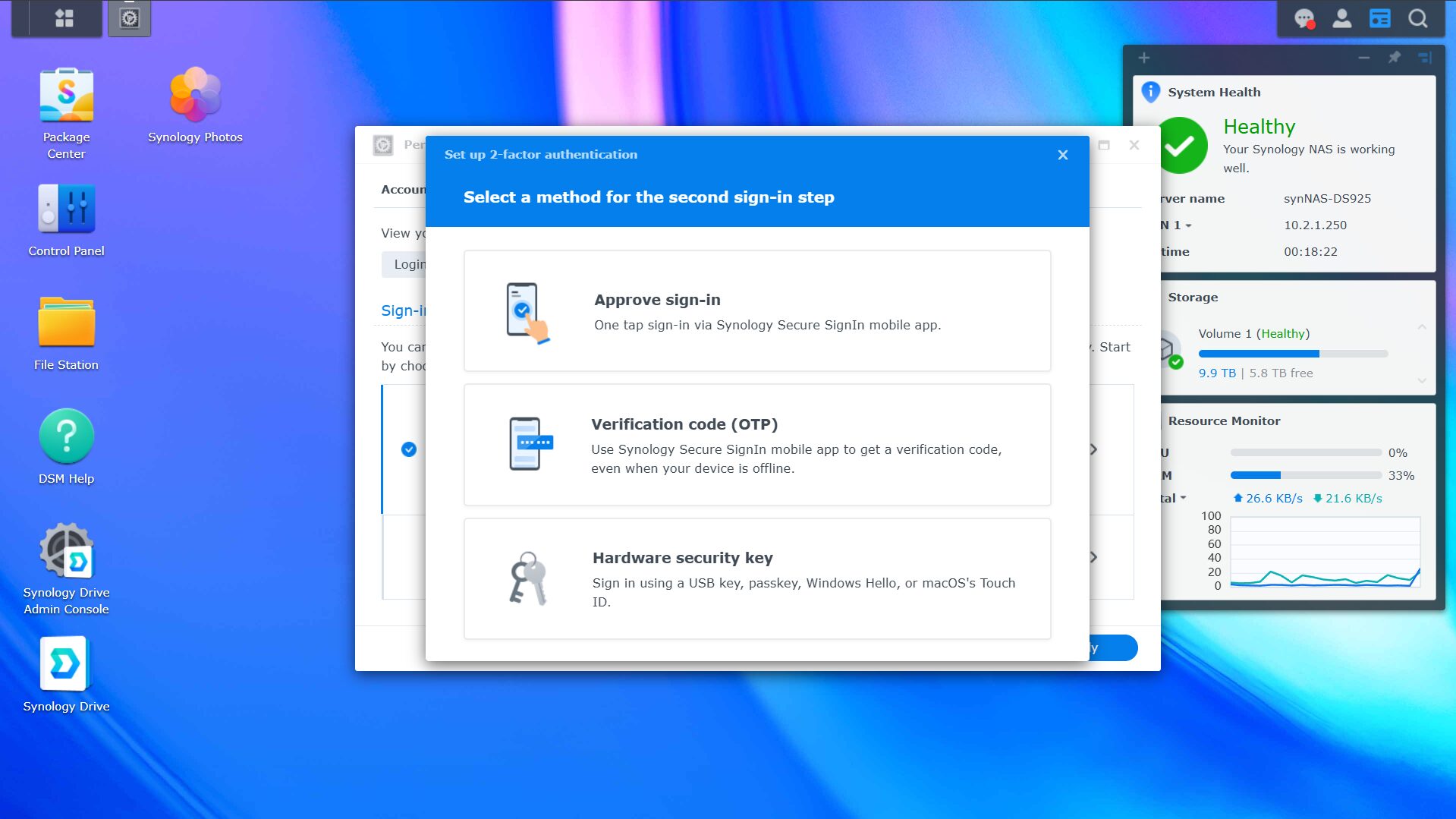The width and height of the screenshot is (1456, 819).
Task: Click IP address 10.2.1.250
Action: point(1315,225)
